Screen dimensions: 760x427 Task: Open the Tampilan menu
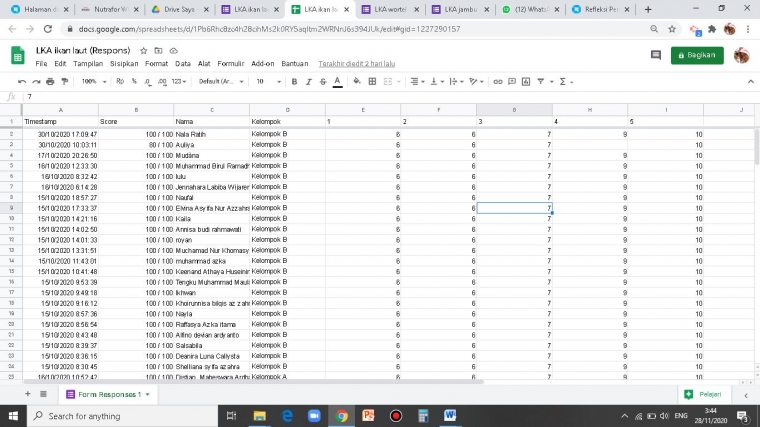(88, 63)
